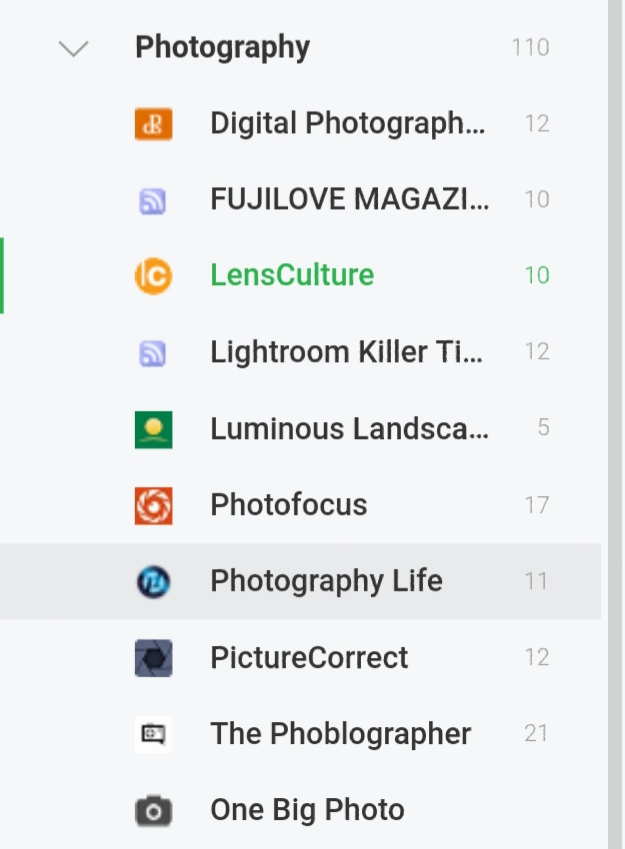Click the One Big Photo camera icon
Viewport: 625px width, 849px height.
click(153, 811)
